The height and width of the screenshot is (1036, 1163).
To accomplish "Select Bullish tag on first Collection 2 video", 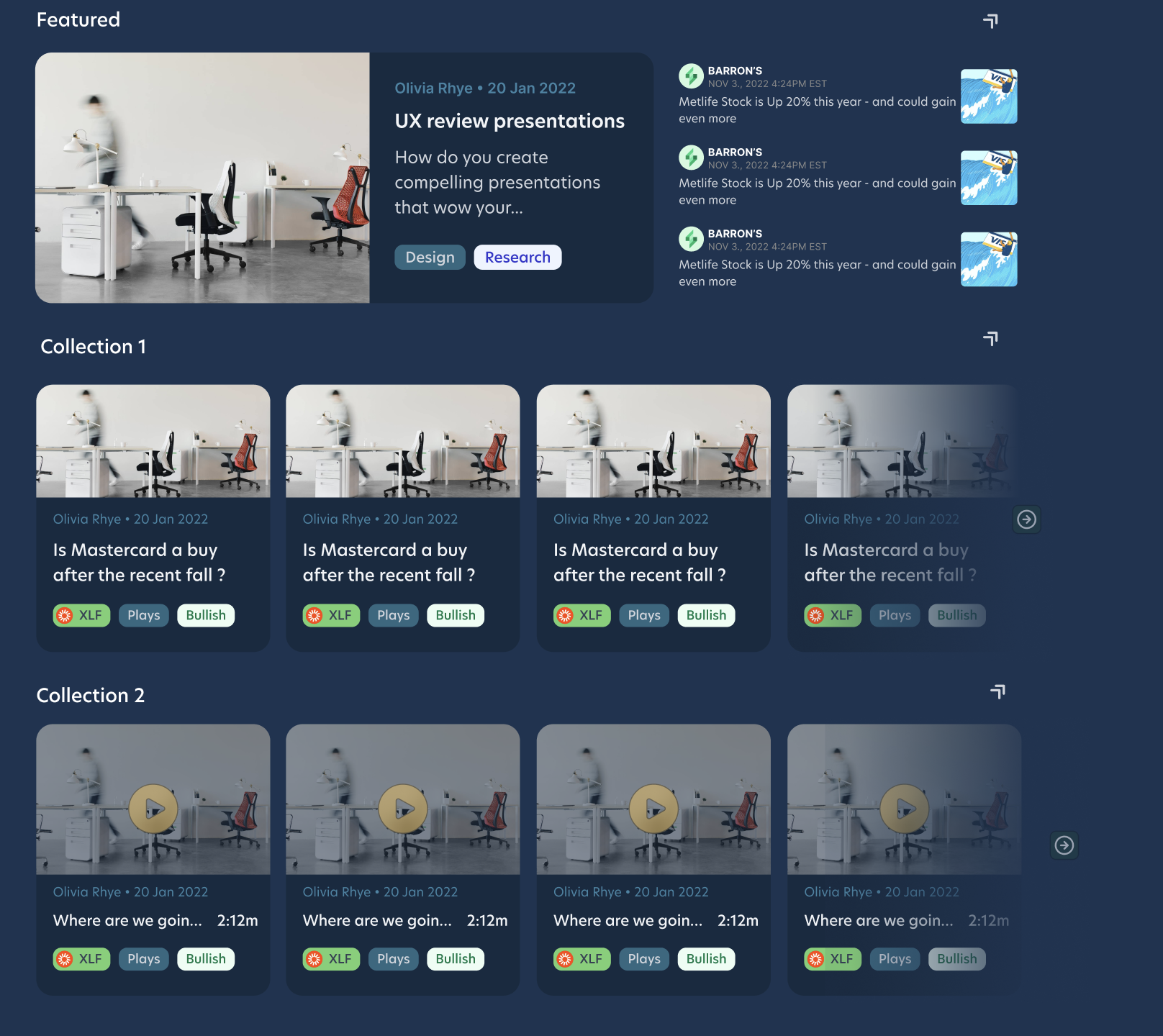I will click(206, 959).
